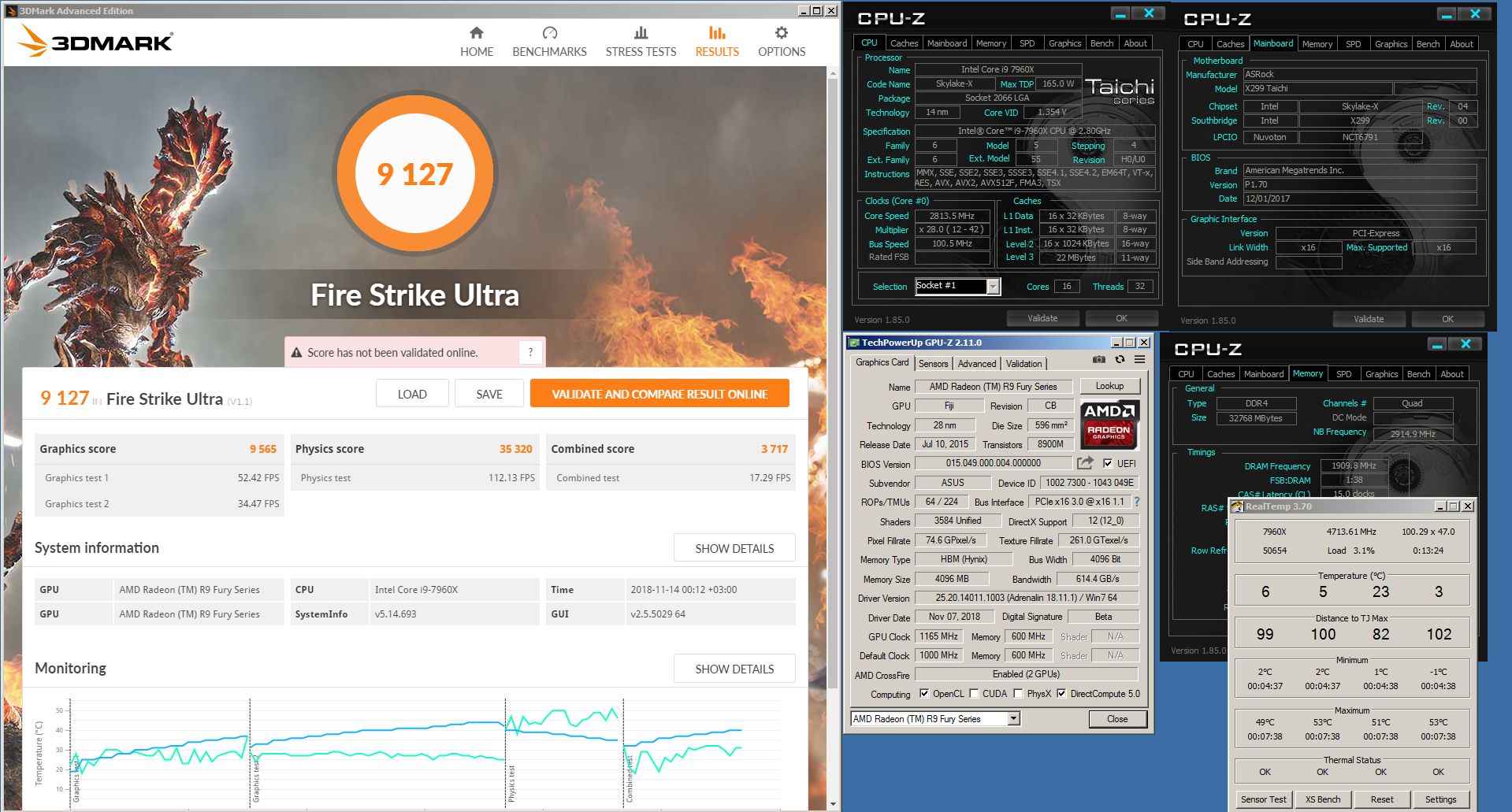This screenshot has width=1512, height=812.
Task: Click the Reset button in RealTemp
Action: 1382,799
